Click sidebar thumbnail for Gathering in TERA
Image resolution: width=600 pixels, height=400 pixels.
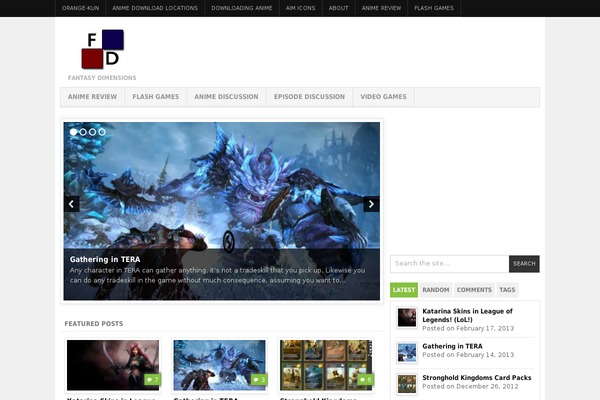pyautogui.click(x=407, y=352)
